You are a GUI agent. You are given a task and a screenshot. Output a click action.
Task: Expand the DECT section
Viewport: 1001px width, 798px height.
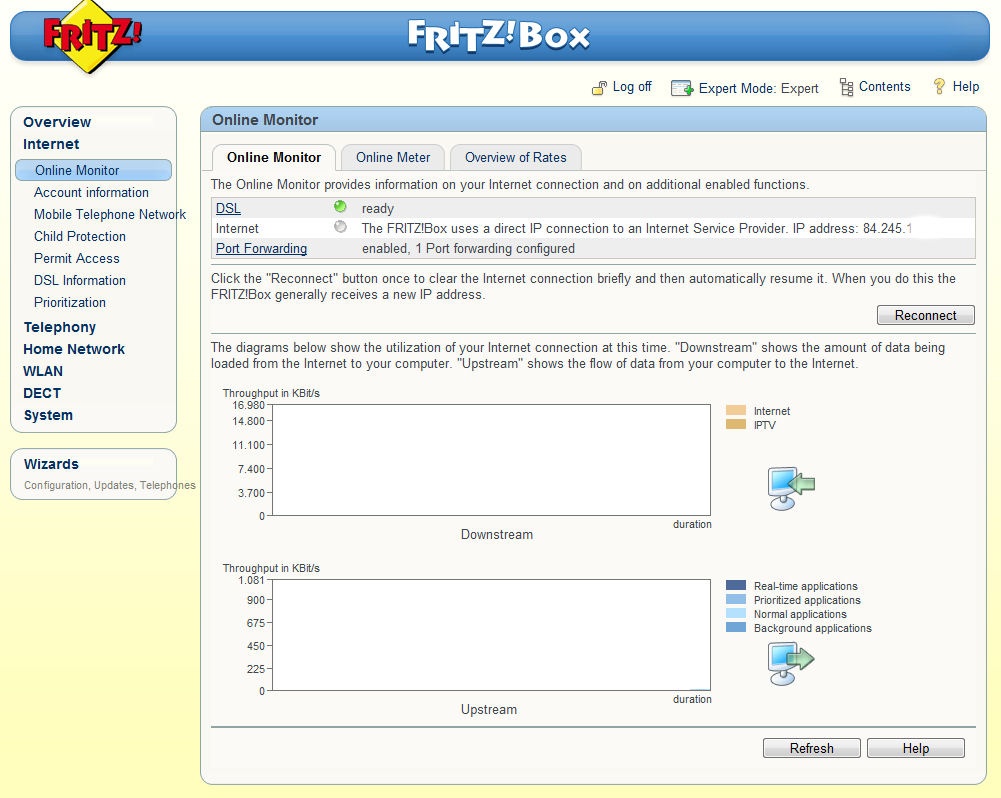tap(42, 393)
